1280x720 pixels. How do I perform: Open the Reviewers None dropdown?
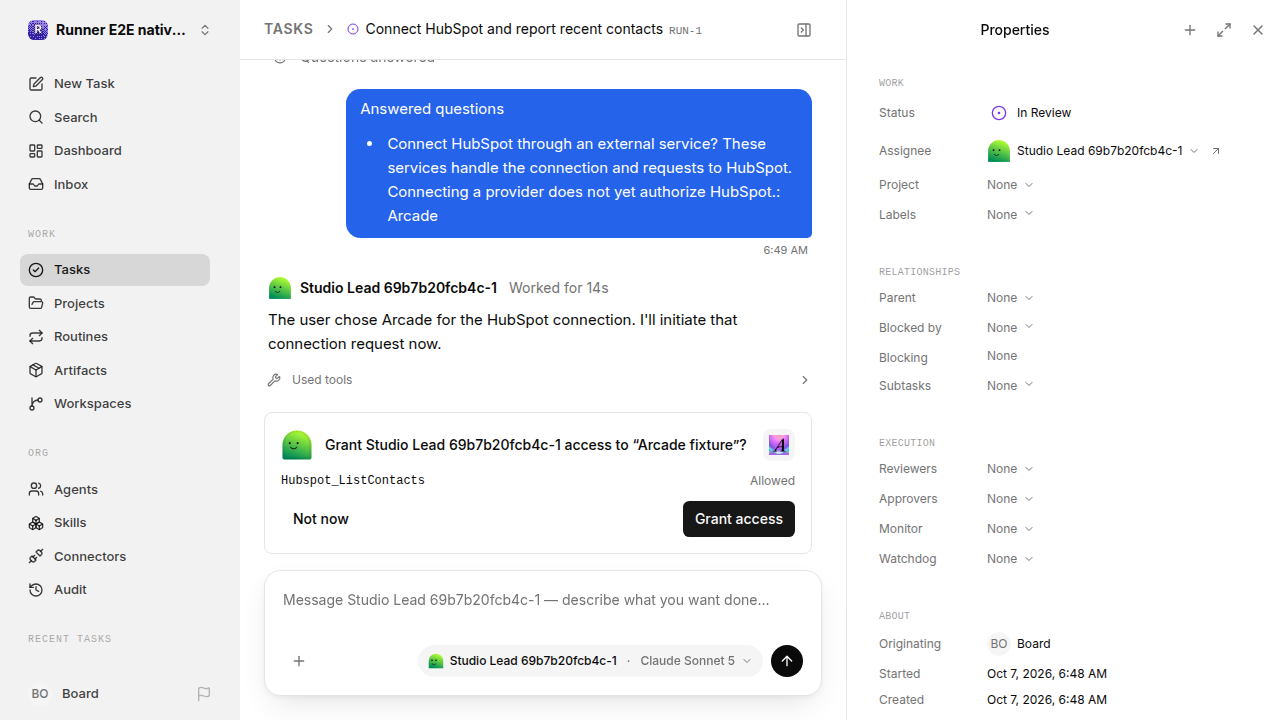pos(1010,469)
